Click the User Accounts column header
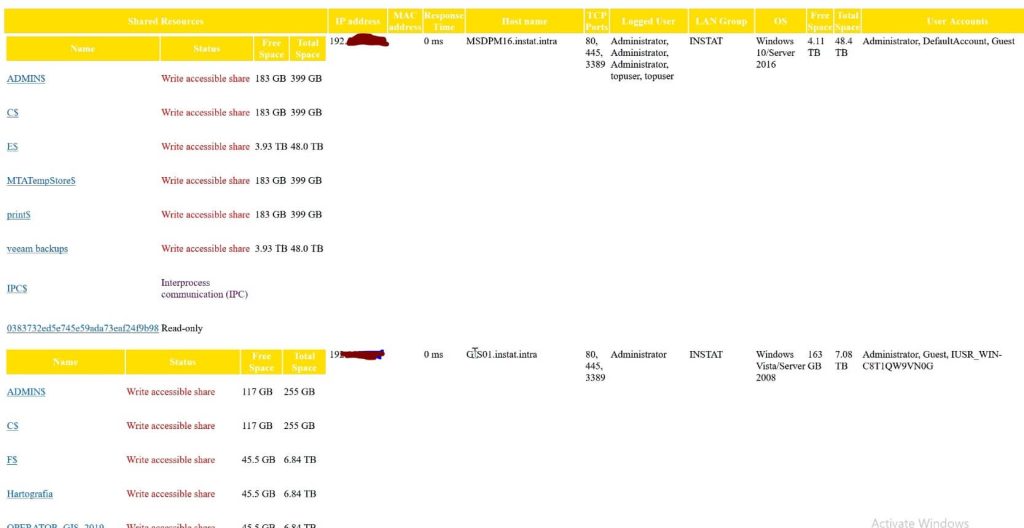 pos(957,21)
